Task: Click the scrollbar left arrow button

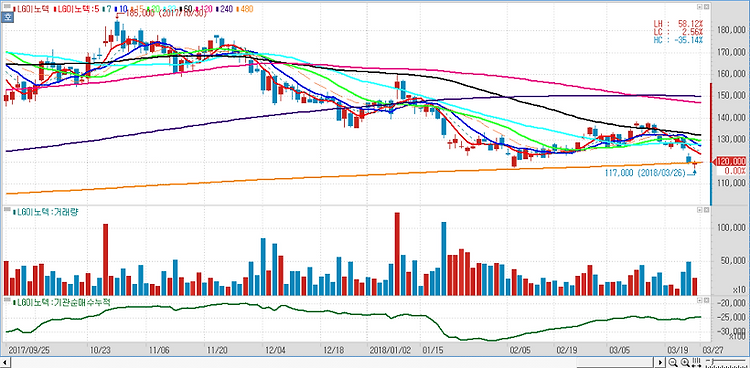Action: coord(5,362)
